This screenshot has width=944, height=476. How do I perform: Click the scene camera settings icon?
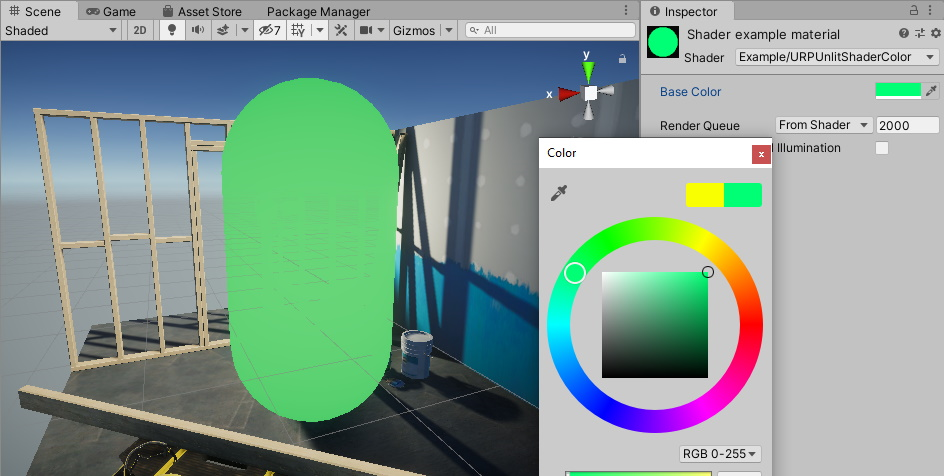point(367,31)
